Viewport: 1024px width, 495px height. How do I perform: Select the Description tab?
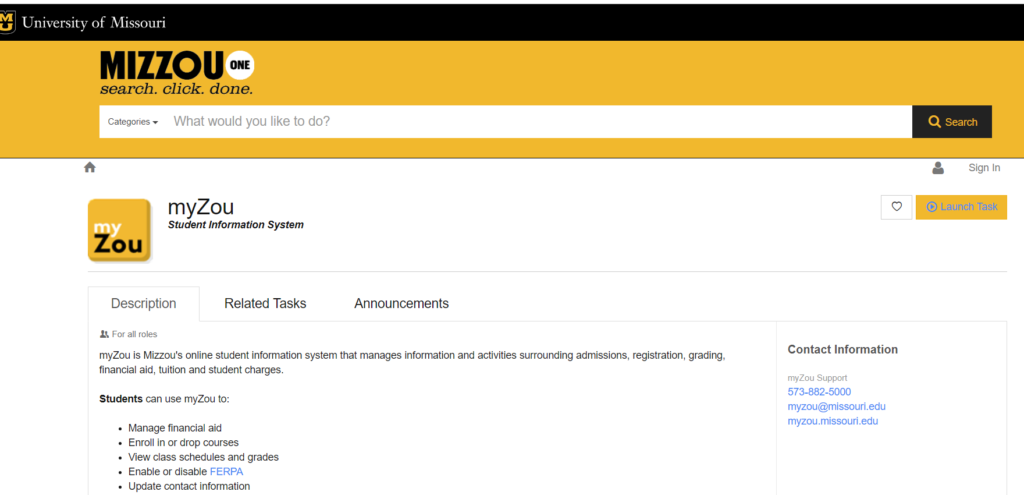(144, 304)
